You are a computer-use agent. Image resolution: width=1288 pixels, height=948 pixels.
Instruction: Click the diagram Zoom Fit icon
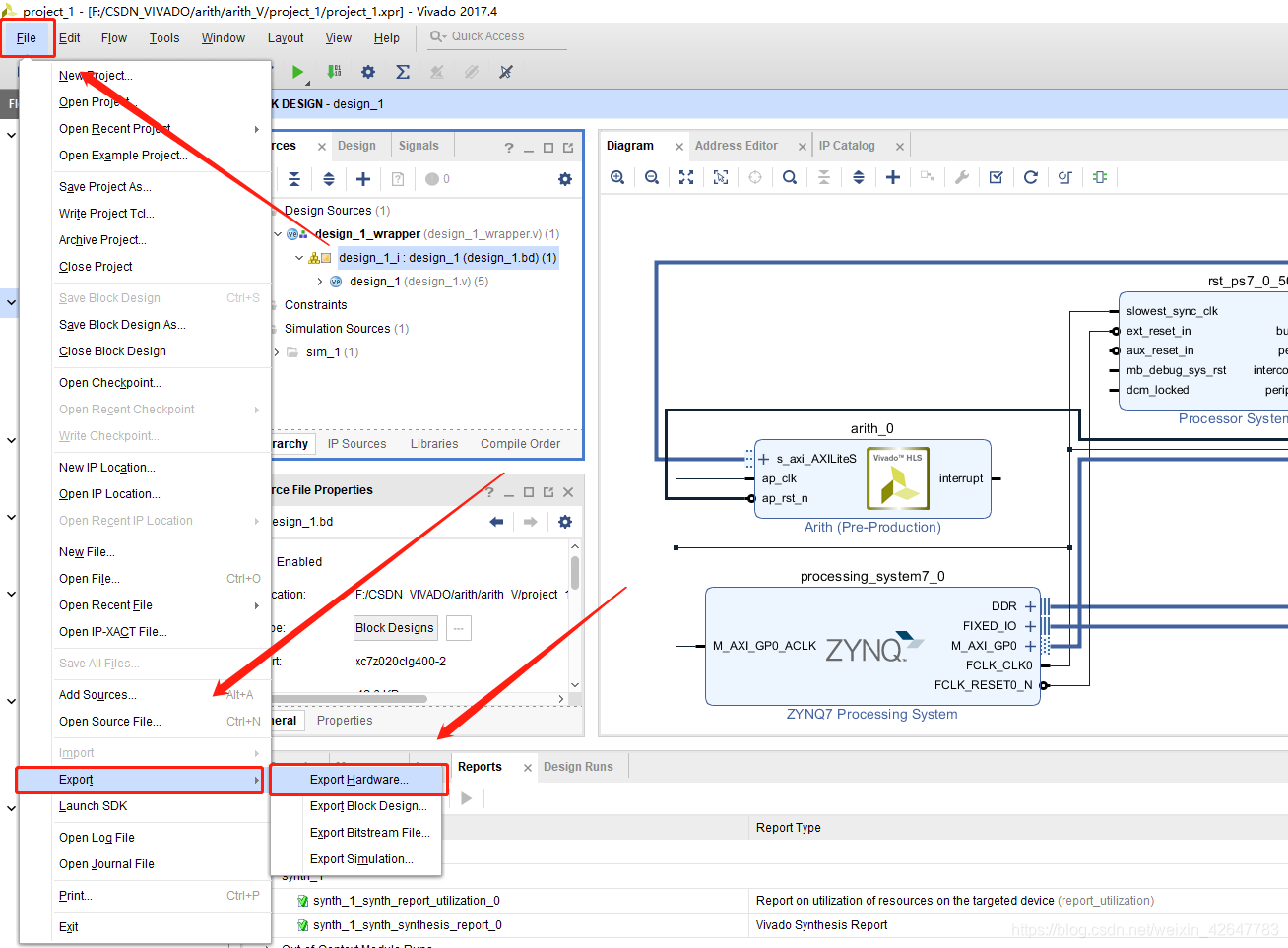tap(686, 177)
